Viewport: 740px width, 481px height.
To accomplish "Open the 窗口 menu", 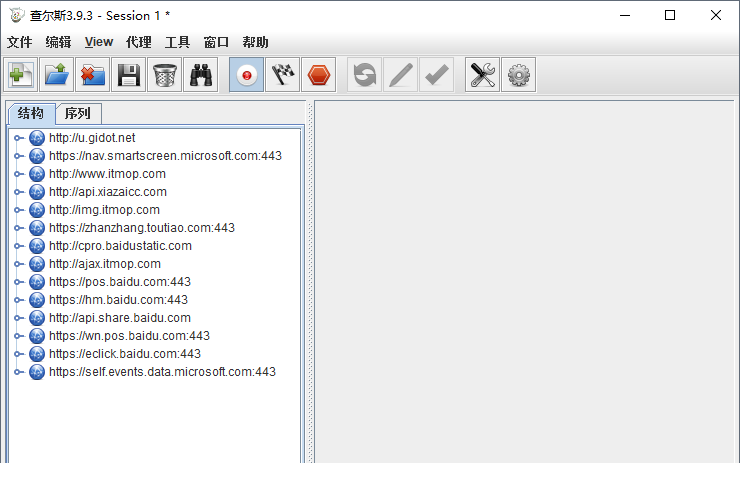I will tap(216, 42).
